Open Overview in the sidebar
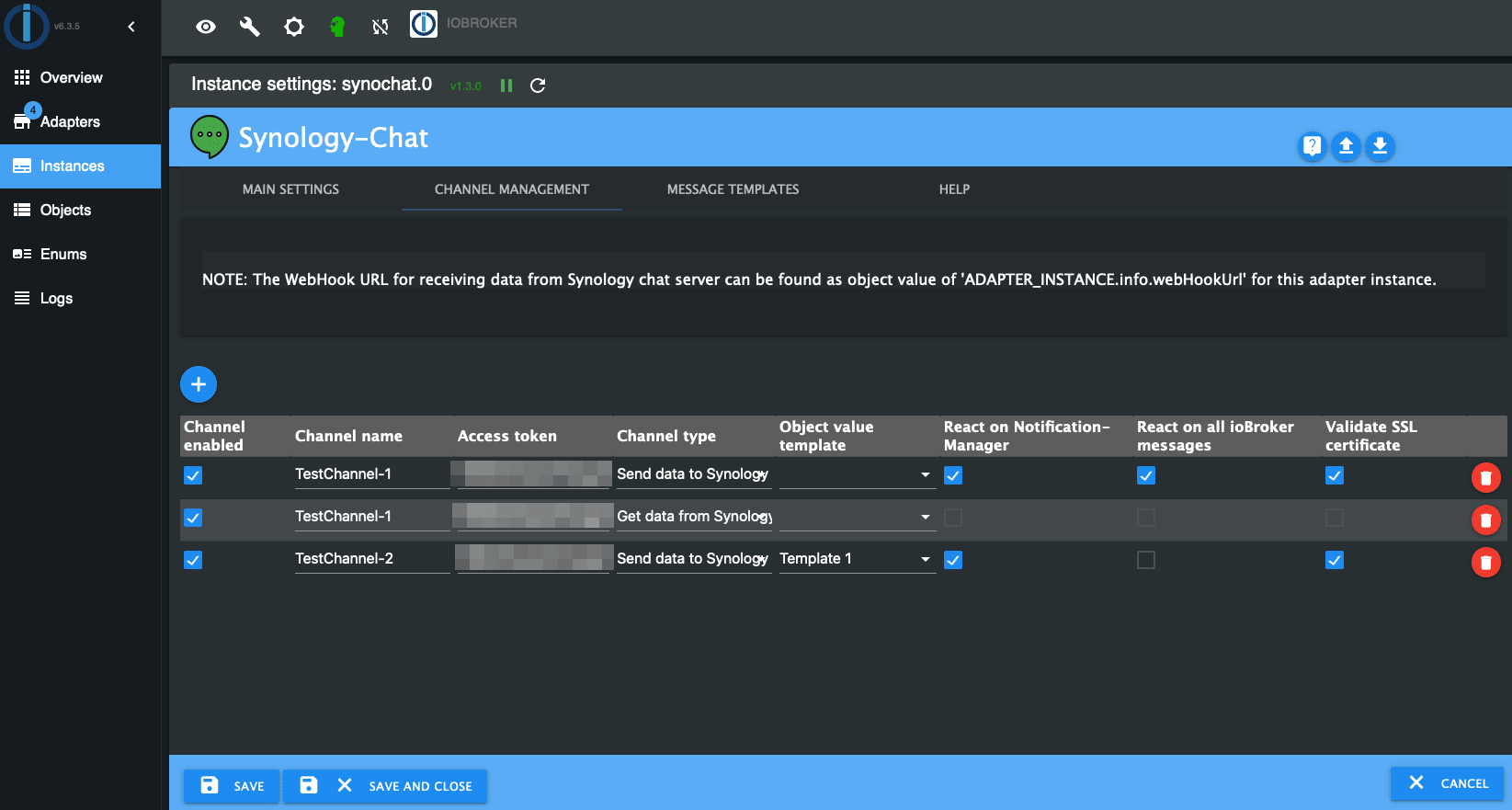The width and height of the screenshot is (1512, 810). coord(80,77)
